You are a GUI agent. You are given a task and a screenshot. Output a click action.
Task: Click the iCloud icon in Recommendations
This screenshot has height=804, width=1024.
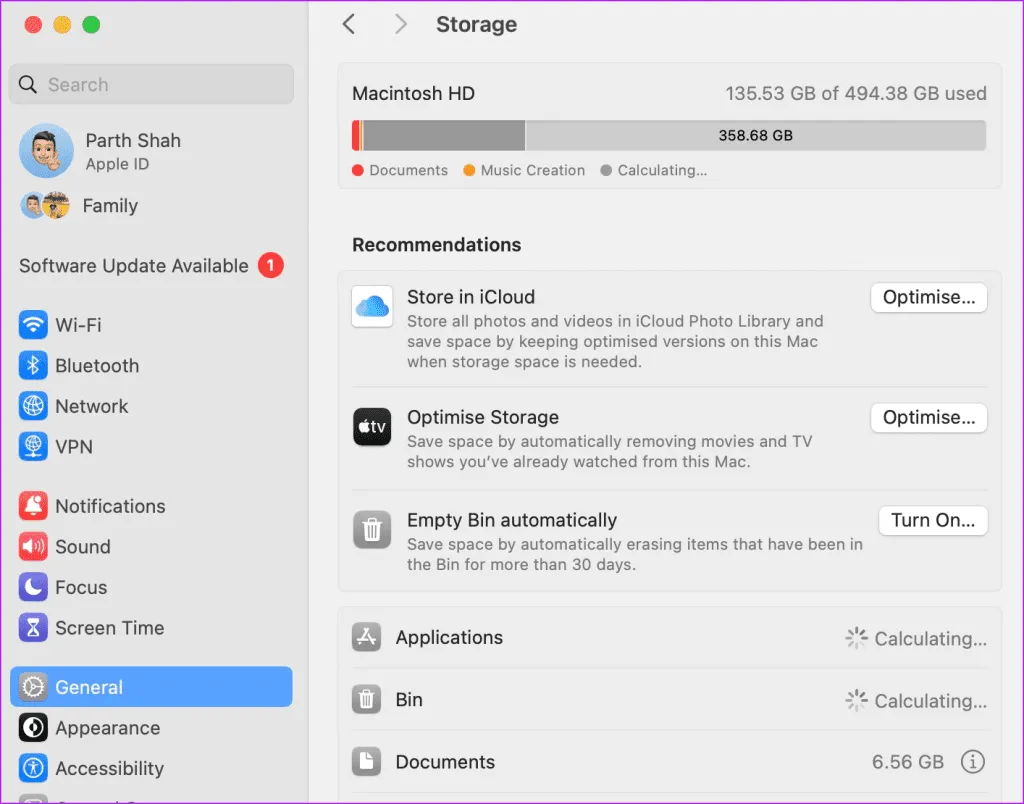click(x=372, y=306)
